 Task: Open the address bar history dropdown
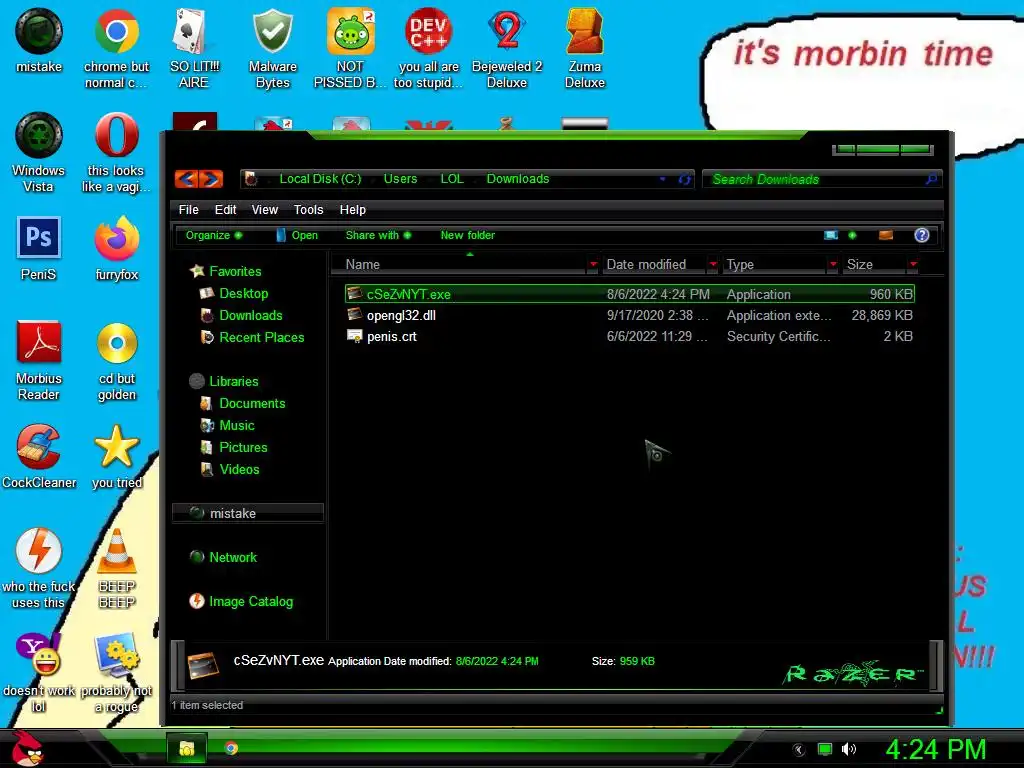click(x=662, y=179)
